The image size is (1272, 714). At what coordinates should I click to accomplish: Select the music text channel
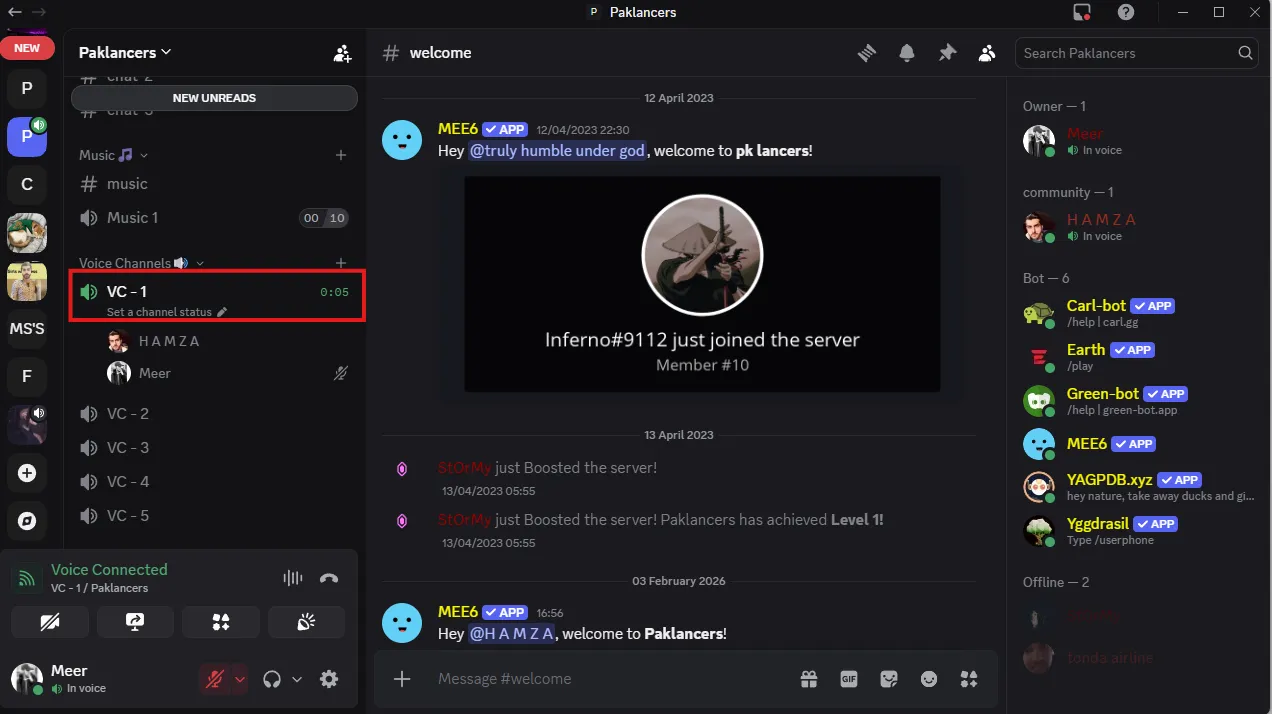(127, 184)
